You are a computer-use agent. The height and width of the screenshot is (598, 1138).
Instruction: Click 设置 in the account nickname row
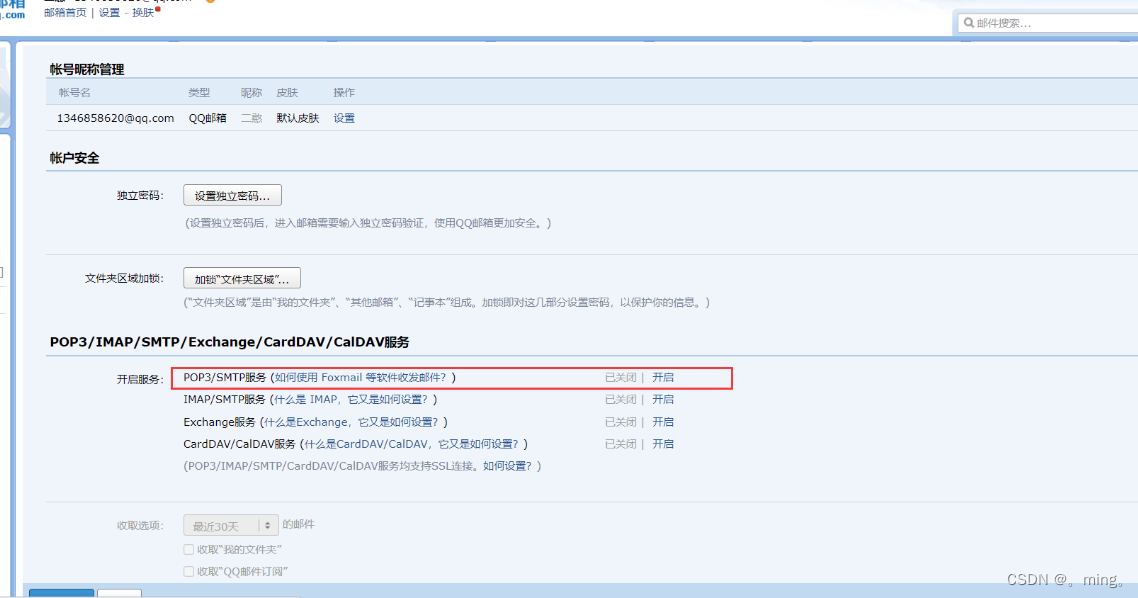[x=344, y=118]
